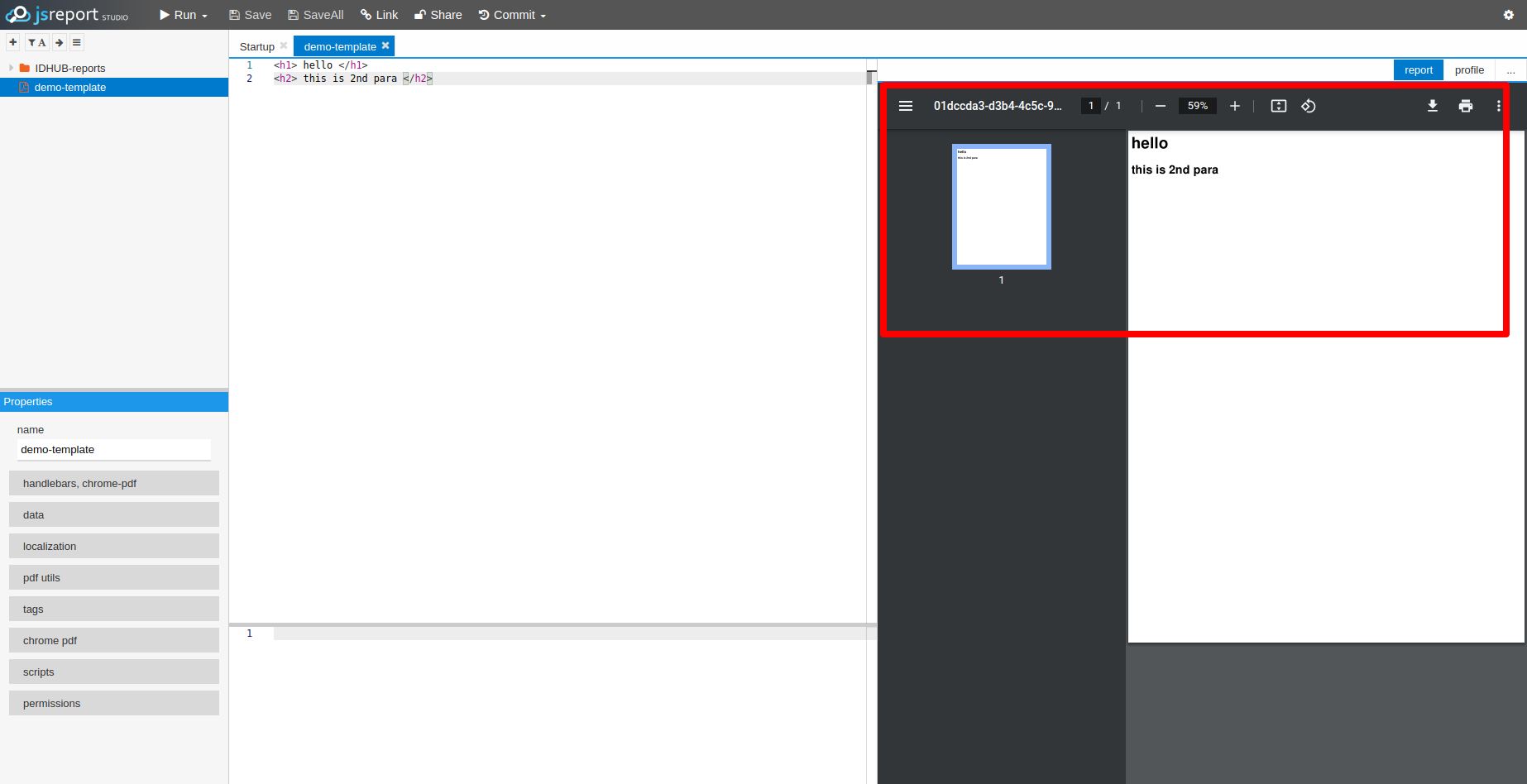Open the entity tree filter

pyautogui.click(x=36, y=42)
